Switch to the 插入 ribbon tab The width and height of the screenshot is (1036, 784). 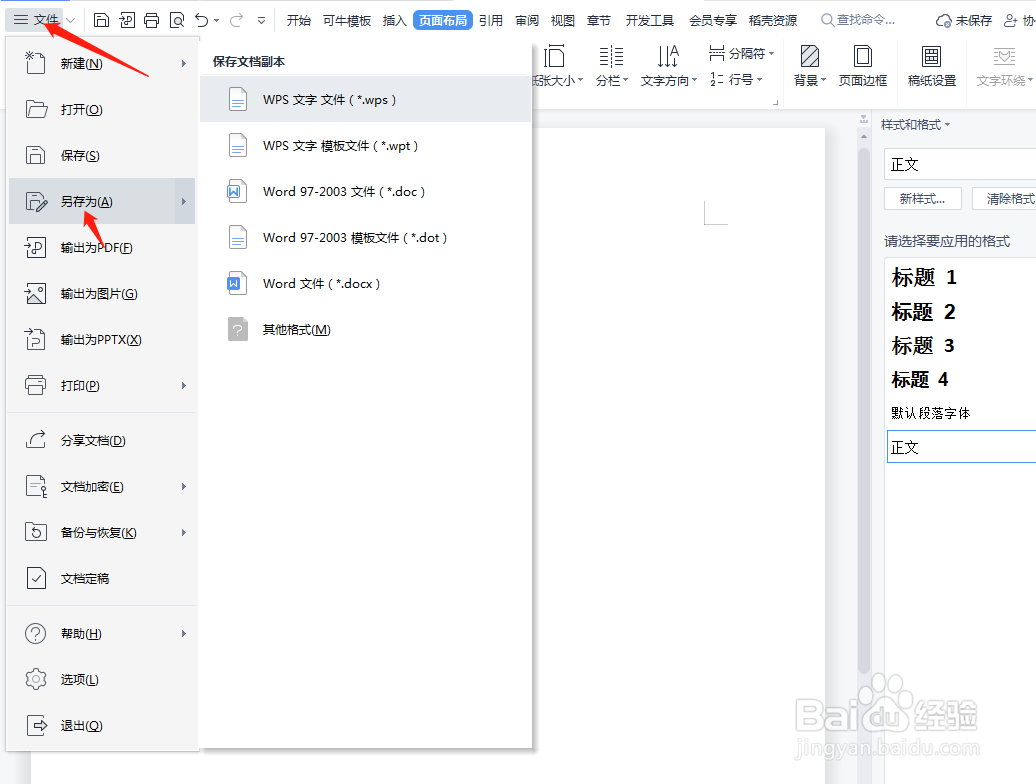tap(394, 20)
